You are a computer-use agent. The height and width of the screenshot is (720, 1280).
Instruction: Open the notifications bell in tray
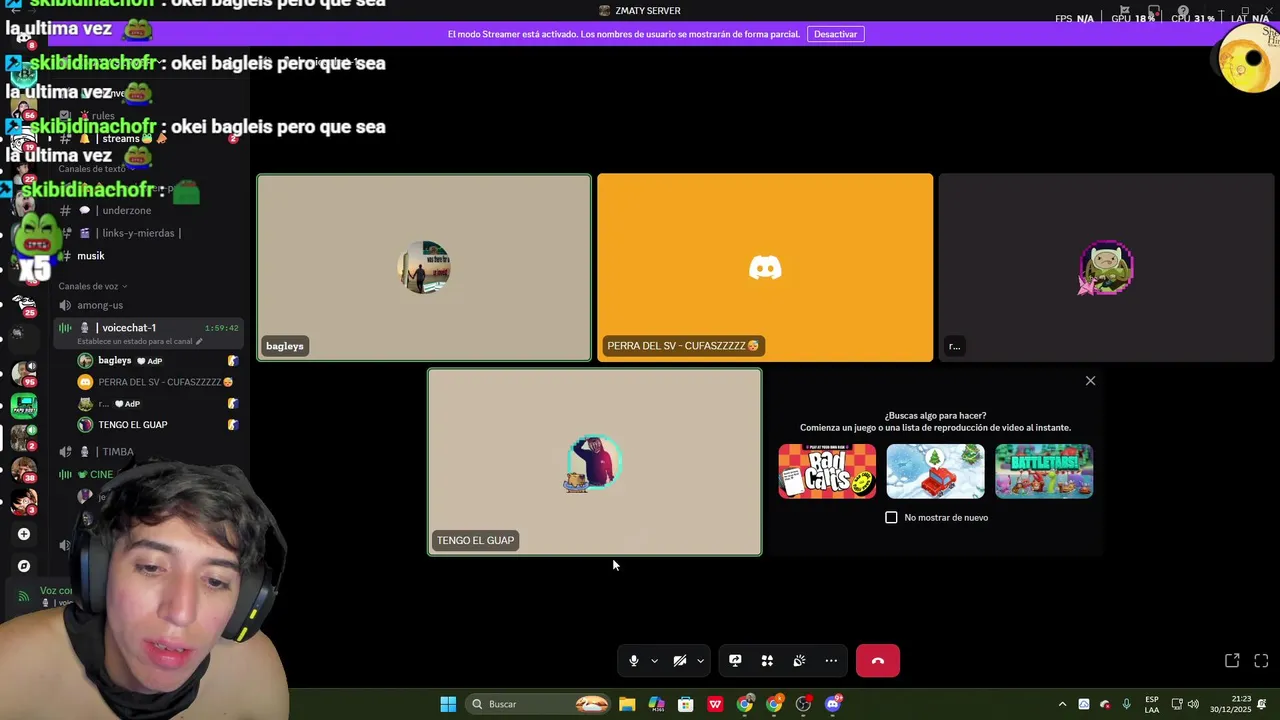1263,704
